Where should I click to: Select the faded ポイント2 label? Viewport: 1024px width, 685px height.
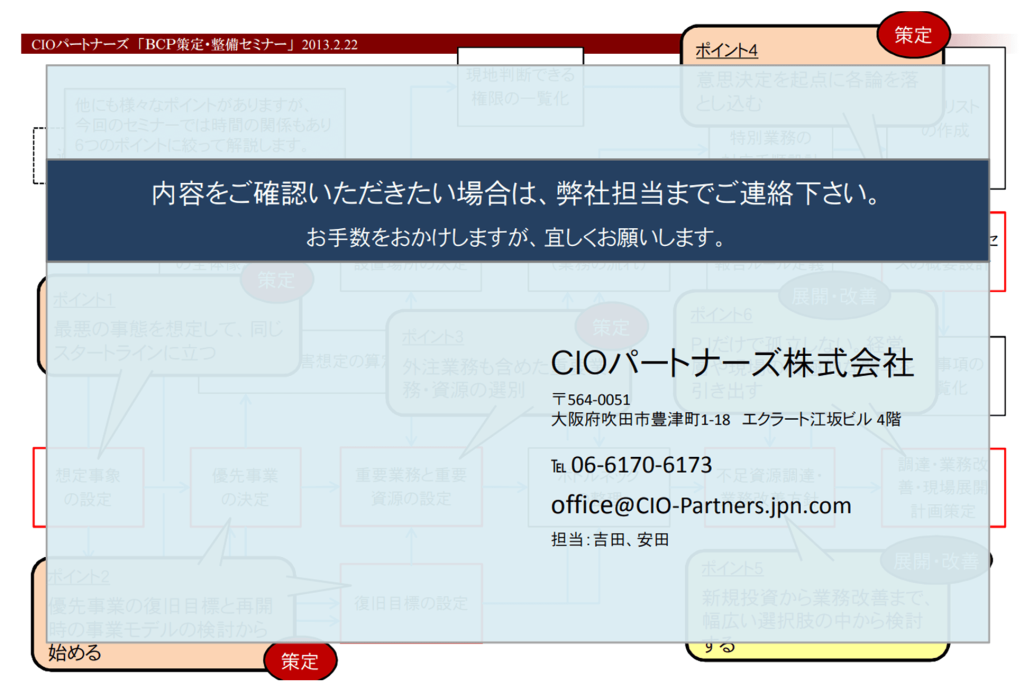(x=78, y=577)
